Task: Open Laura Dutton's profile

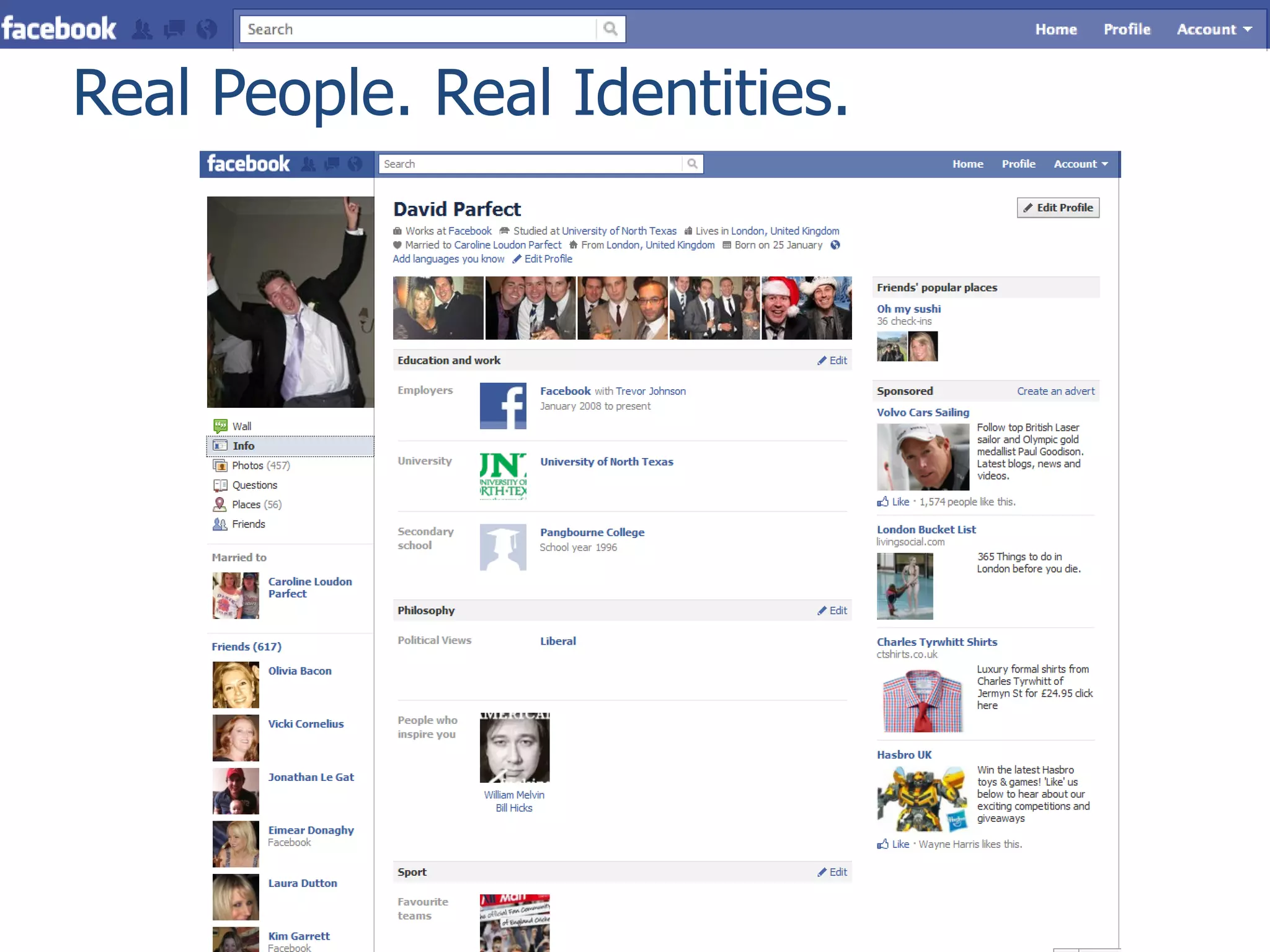Action: point(303,883)
